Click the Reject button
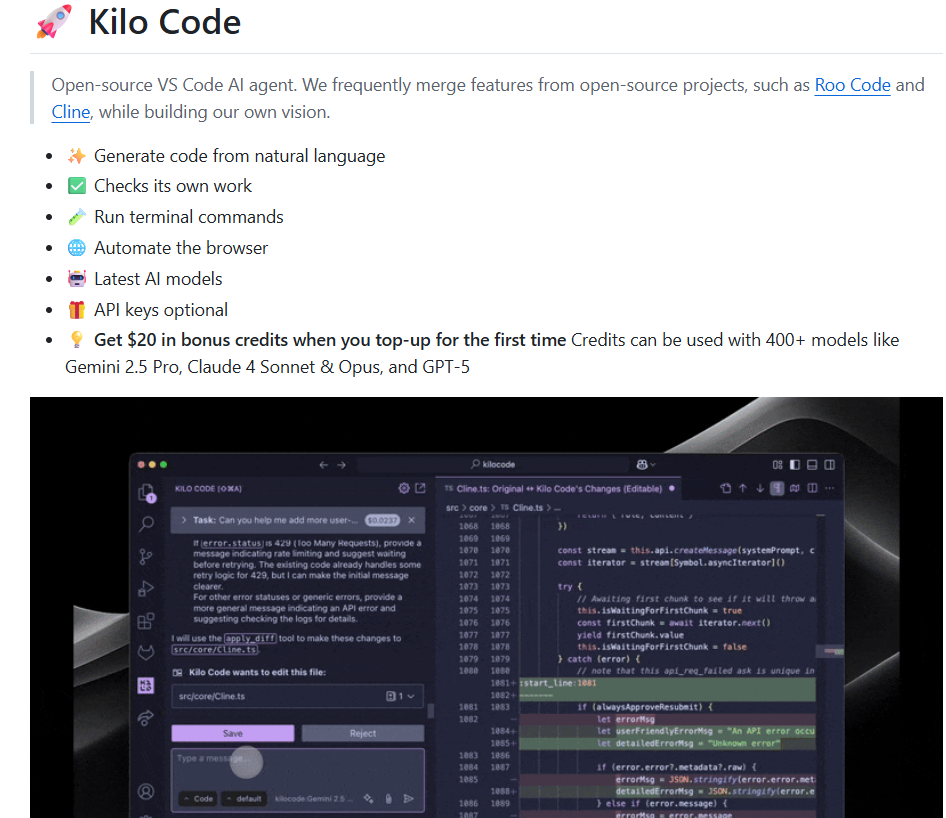The image size is (946, 818). [363, 734]
